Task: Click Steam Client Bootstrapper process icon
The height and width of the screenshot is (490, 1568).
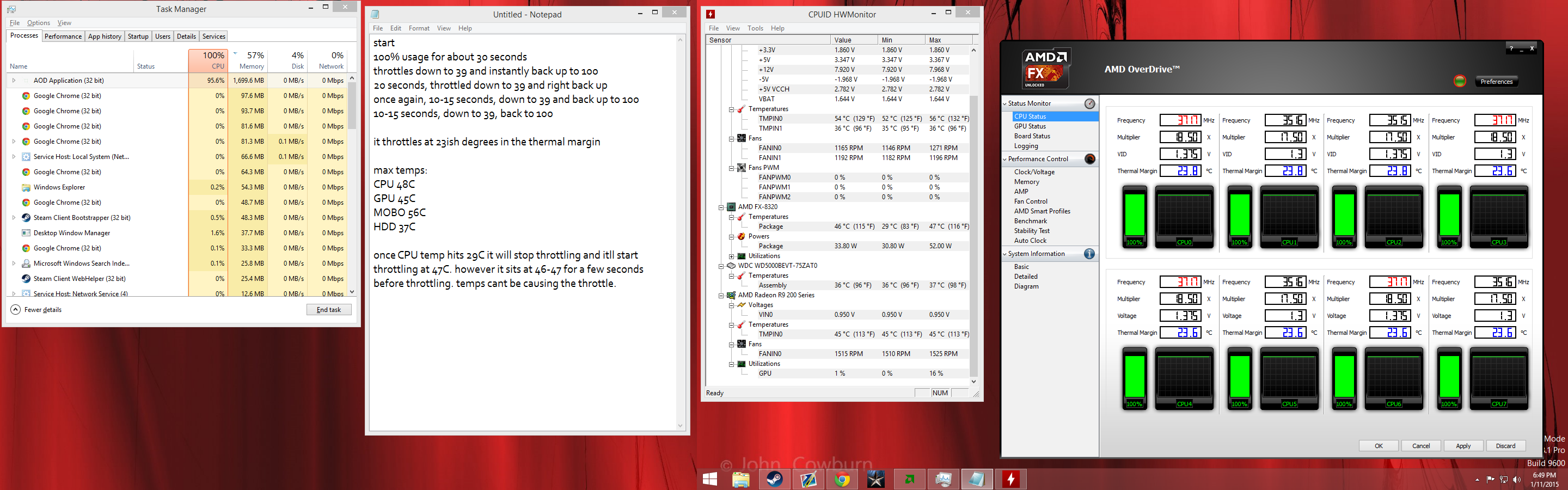Action: pyautogui.click(x=26, y=218)
